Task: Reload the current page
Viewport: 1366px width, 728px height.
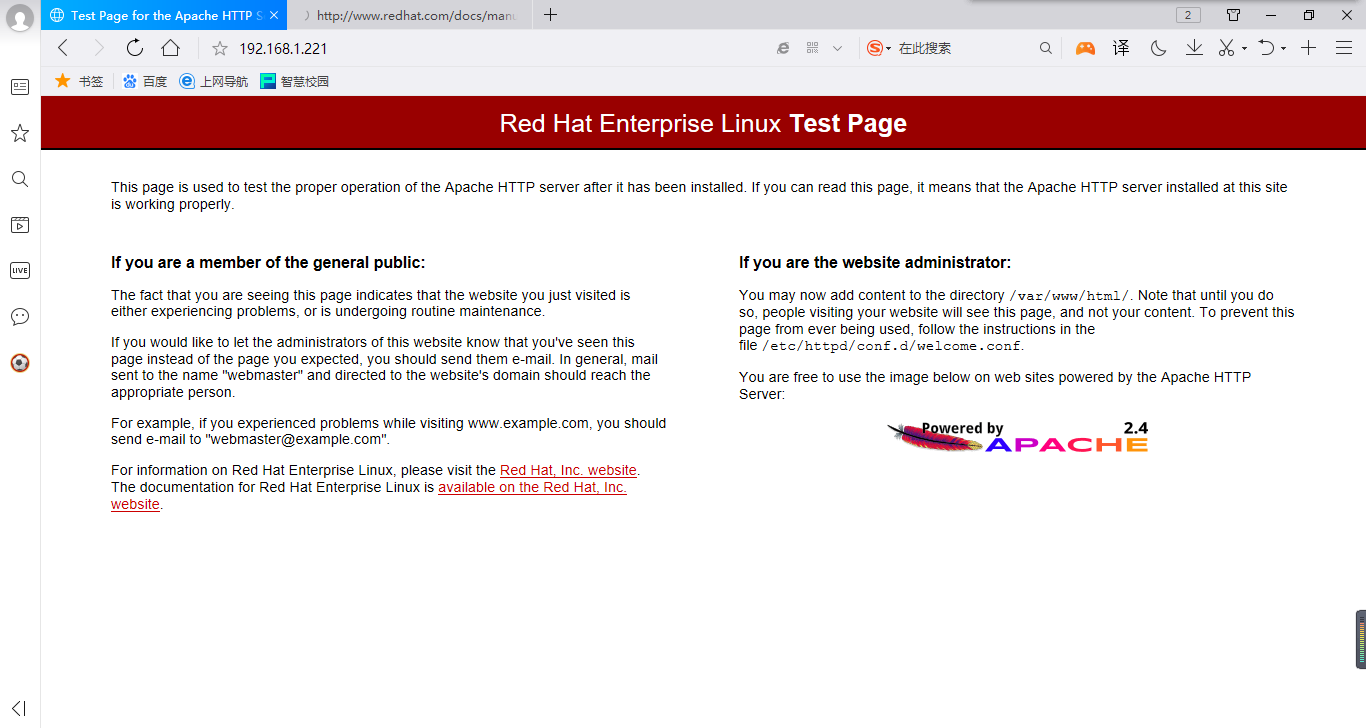Action: click(135, 48)
